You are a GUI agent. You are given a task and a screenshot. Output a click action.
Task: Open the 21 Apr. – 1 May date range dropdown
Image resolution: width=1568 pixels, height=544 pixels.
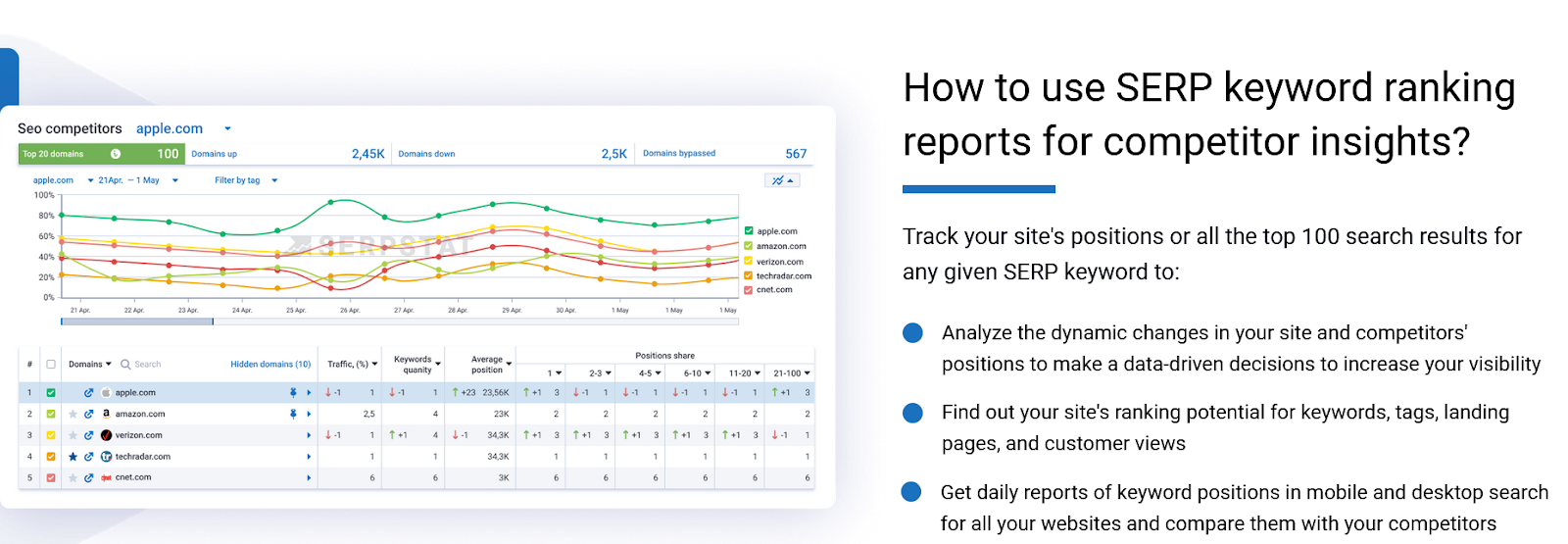pos(138,180)
